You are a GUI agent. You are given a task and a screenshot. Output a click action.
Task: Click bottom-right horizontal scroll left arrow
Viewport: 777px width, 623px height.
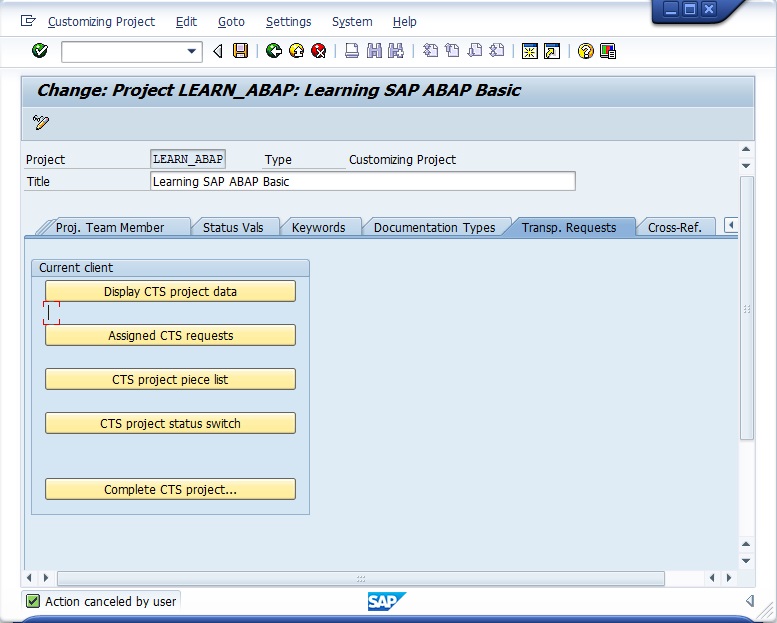click(x=712, y=578)
